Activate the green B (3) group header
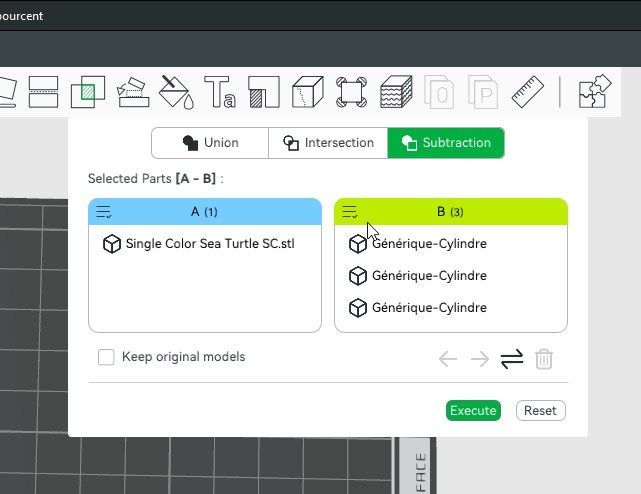This screenshot has height=494, width=641. (x=451, y=212)
